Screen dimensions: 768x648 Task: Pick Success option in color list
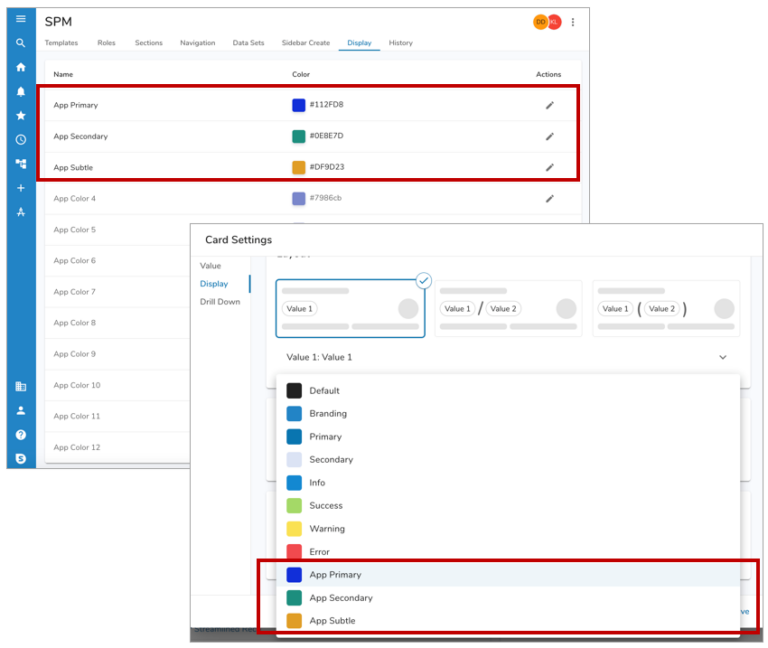point(326,506)
